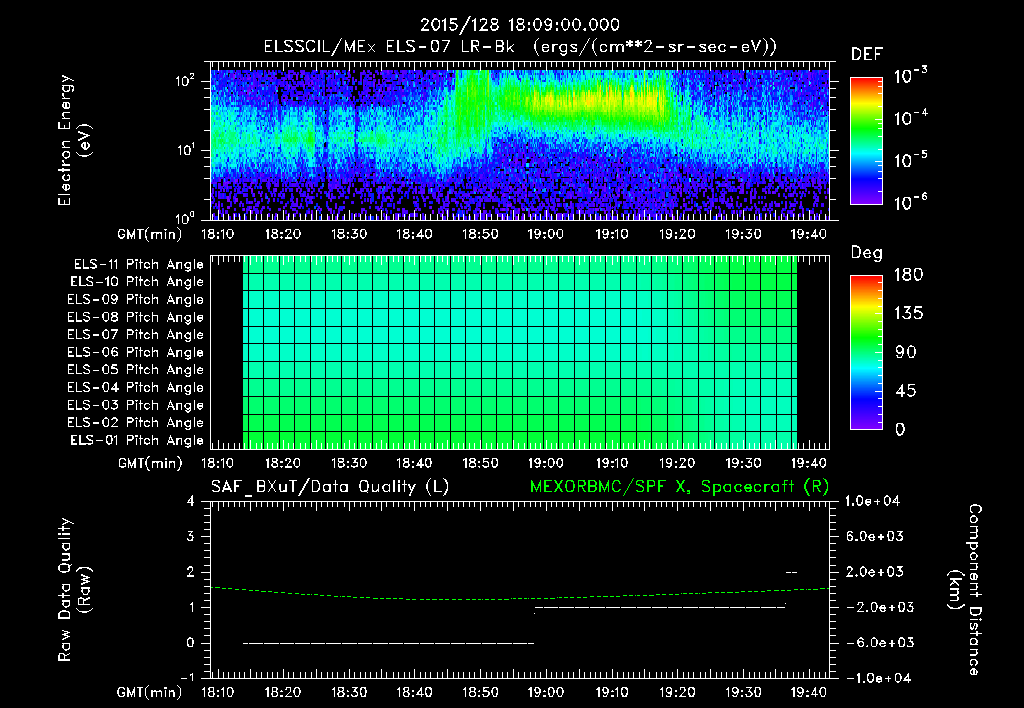Click the short data quality segment at level 2

[791, 572]
